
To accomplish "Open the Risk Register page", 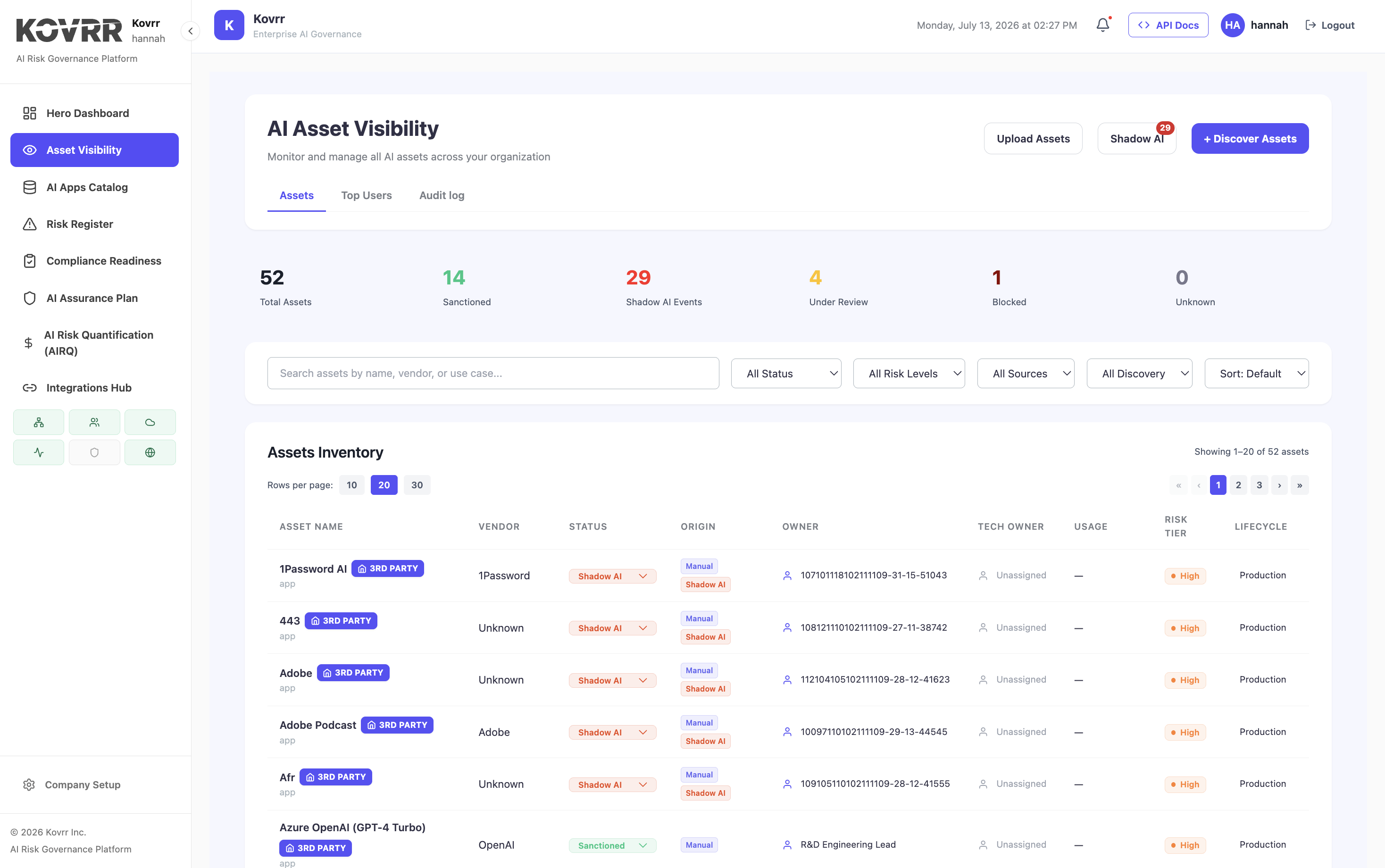I will pos(94,224).
